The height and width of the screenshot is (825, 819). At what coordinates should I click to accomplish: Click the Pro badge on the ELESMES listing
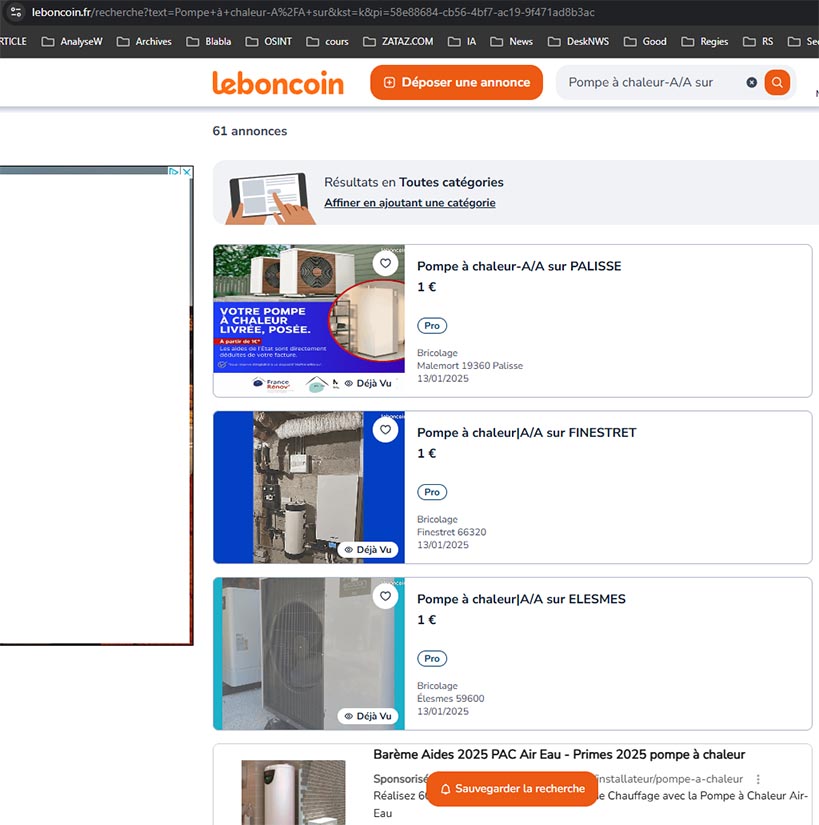pos(432,658)
